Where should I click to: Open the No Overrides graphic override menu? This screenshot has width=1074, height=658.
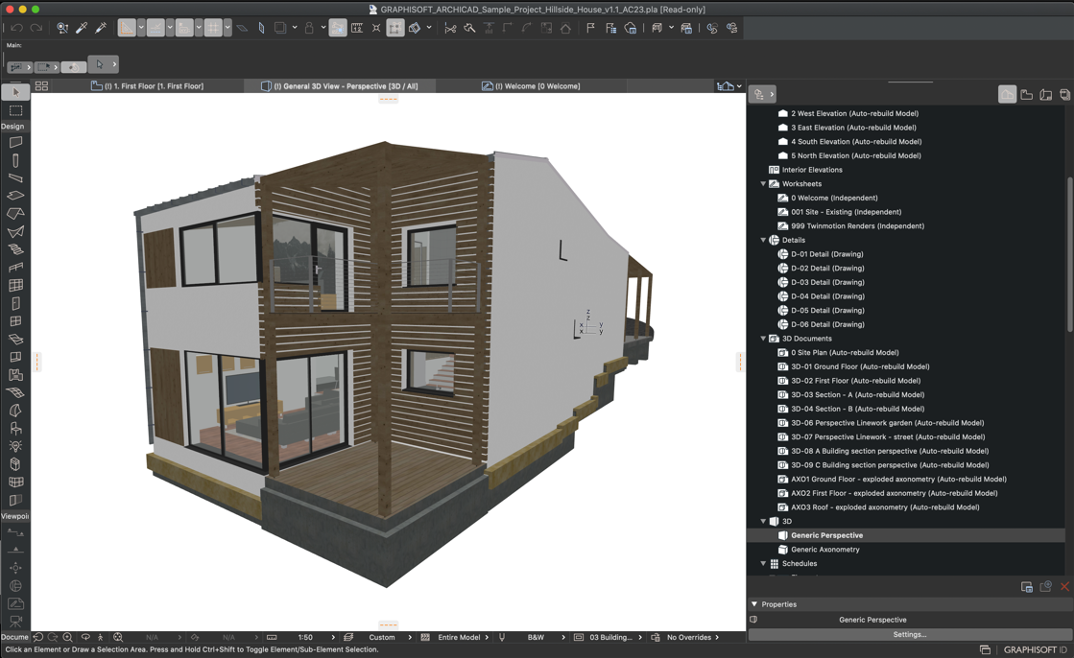688,637
